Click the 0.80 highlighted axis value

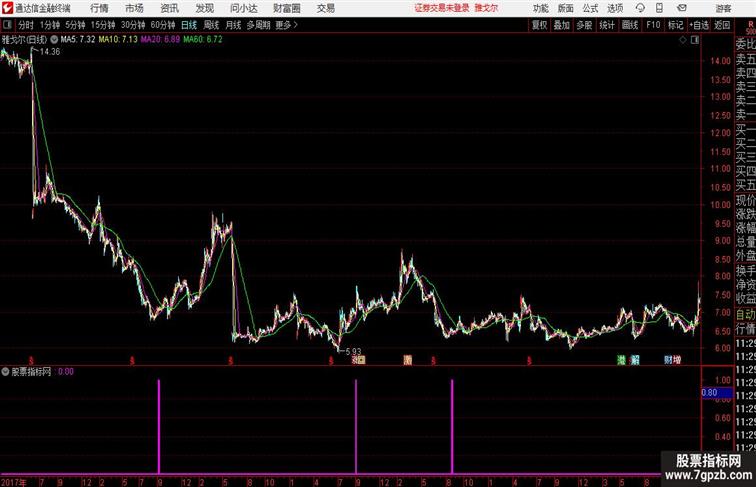[x=717, y=393]
